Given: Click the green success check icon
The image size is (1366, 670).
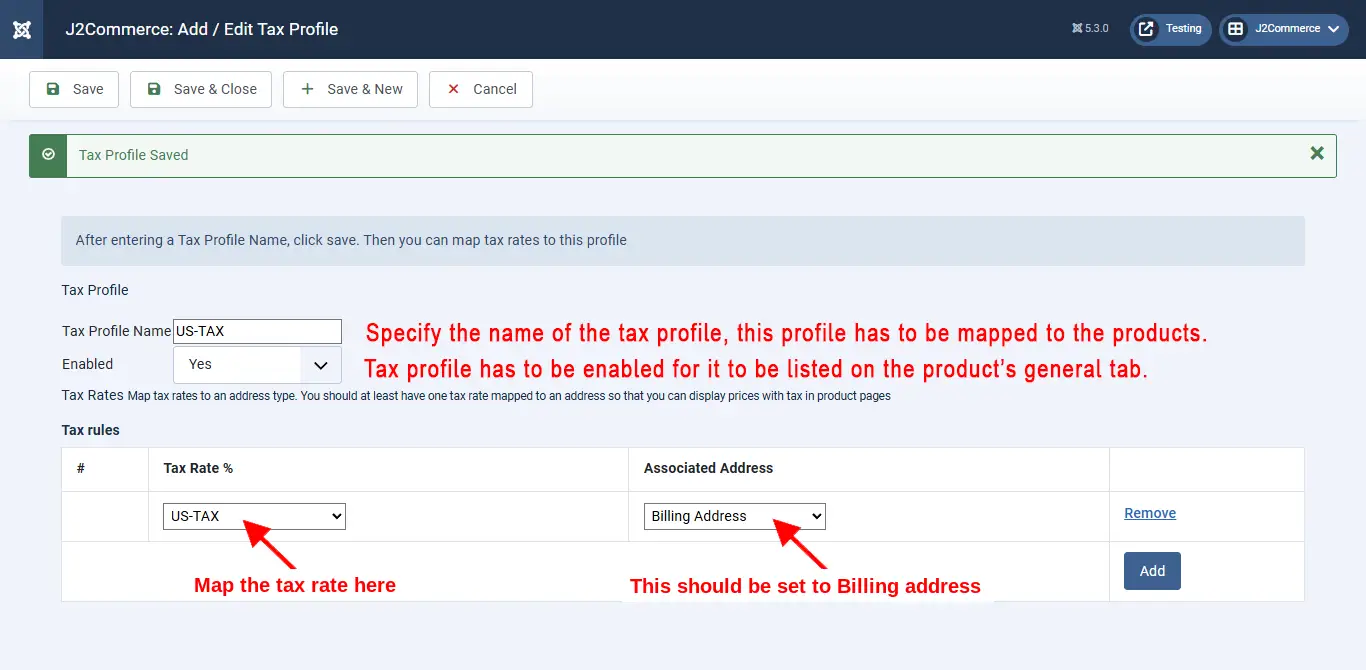Looking at the screenshot, I should (x=48, y=155).
